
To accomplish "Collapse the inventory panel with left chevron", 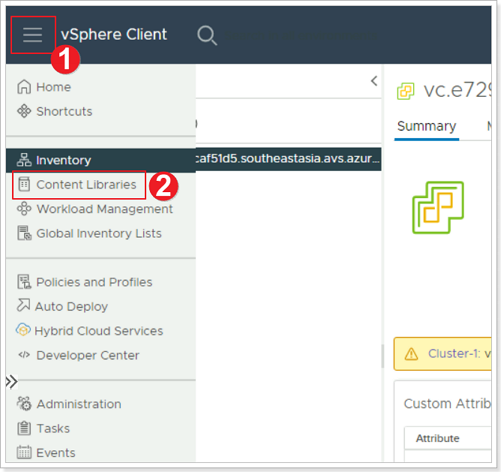I will click(x=374, y=81).
